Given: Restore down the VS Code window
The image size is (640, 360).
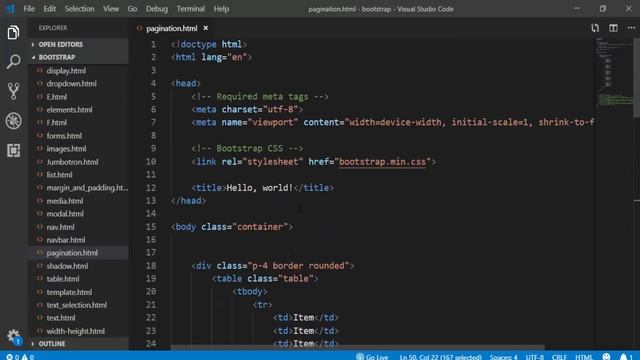Looking at the screenshot, I should (602, 9).
